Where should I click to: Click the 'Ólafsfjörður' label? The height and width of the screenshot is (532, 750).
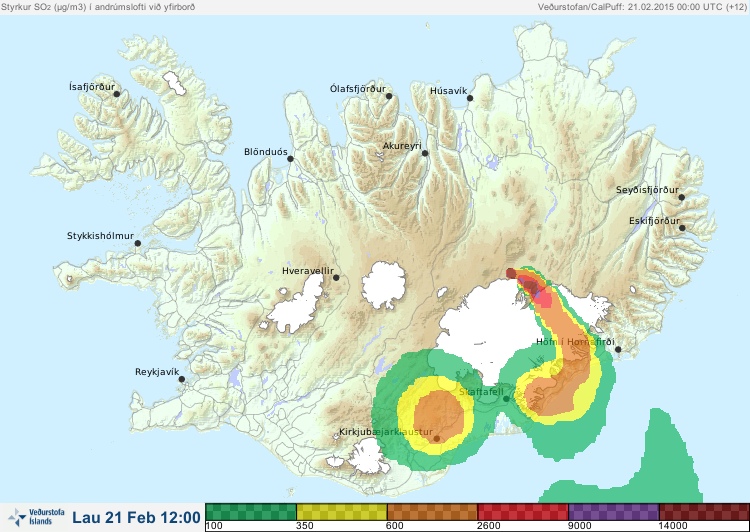358,89
